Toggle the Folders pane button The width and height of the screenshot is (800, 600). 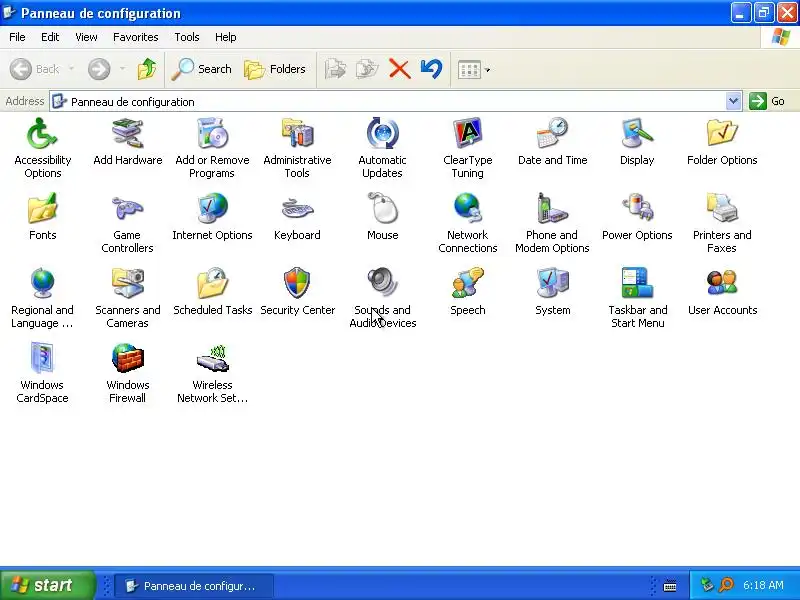[x=275, y=69]
